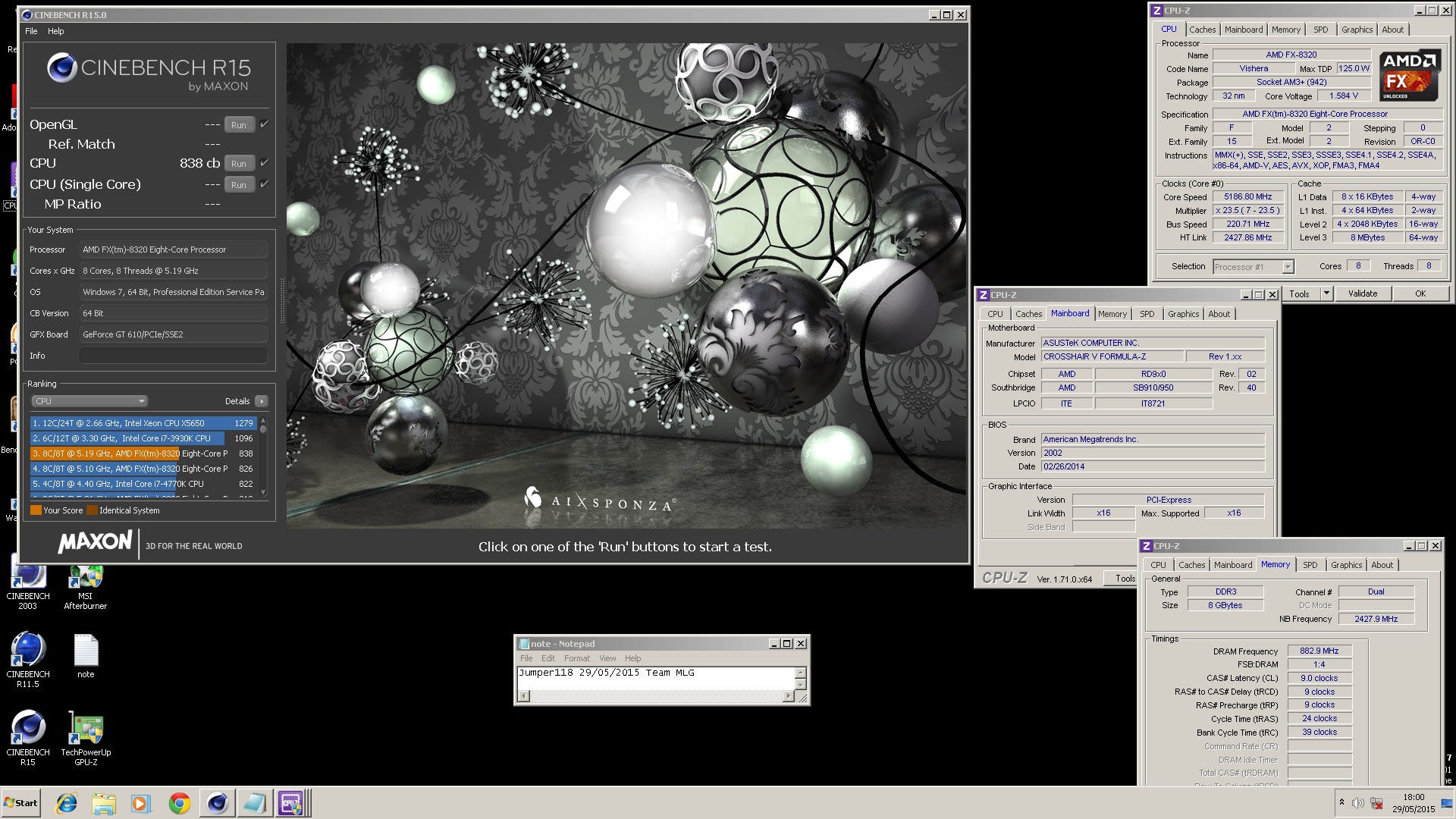This screenshot has height=819, width=1456.
Task: Expand ranking Details arrow button
Action: 262,401
